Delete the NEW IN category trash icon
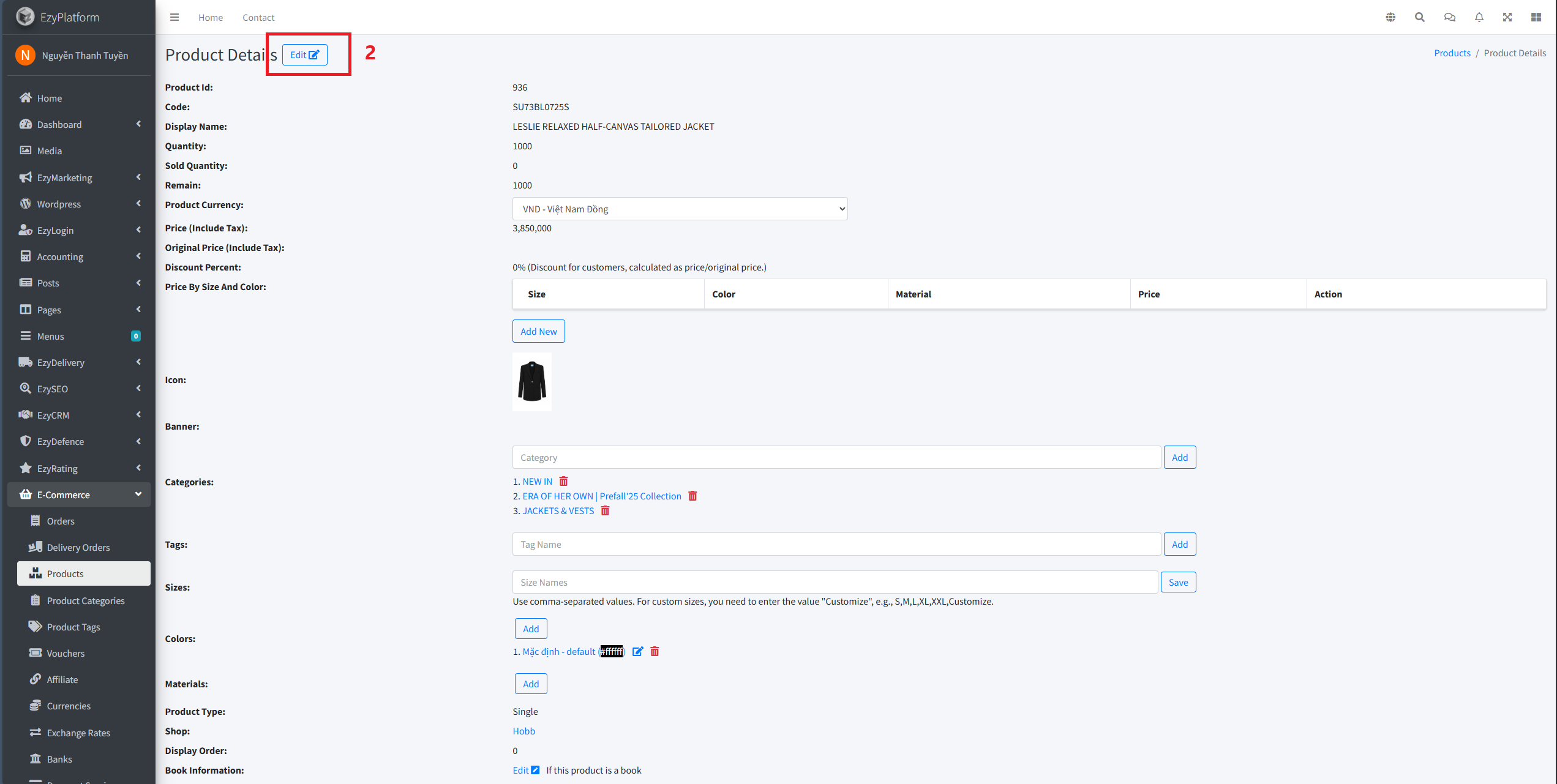The width and height of the screenshot is (1557, 784). click(563, 482)
